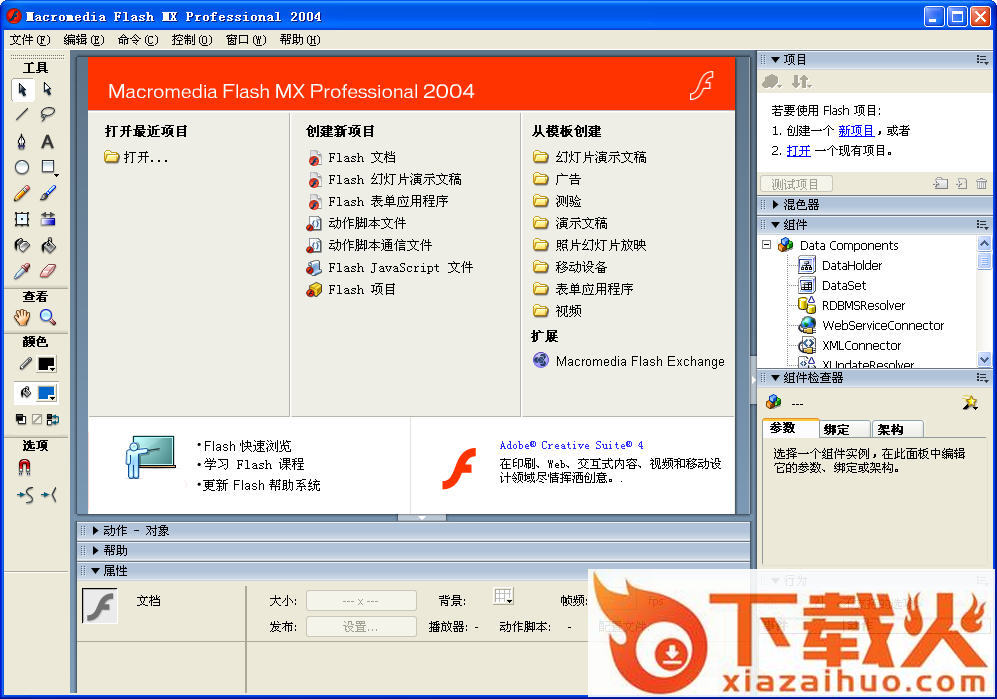
Task: Expand the 动作 - 对象 panel
Action: pyautogui.click(x=95, y=530)
